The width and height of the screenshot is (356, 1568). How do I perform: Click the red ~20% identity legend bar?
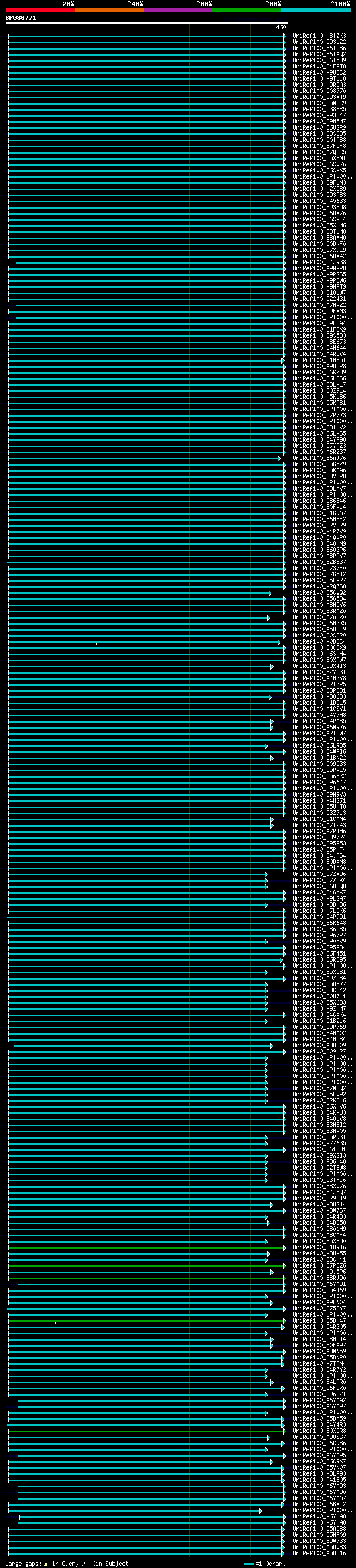point(40,10)
